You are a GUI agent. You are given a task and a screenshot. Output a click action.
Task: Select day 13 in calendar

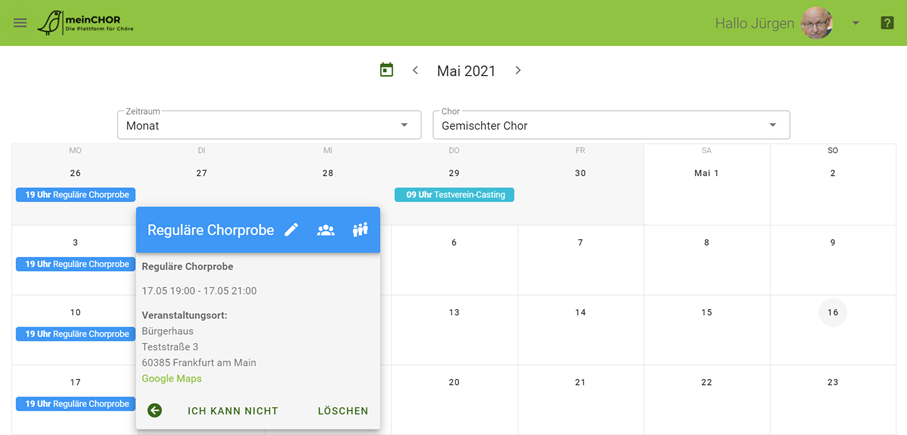coord(454,313)
